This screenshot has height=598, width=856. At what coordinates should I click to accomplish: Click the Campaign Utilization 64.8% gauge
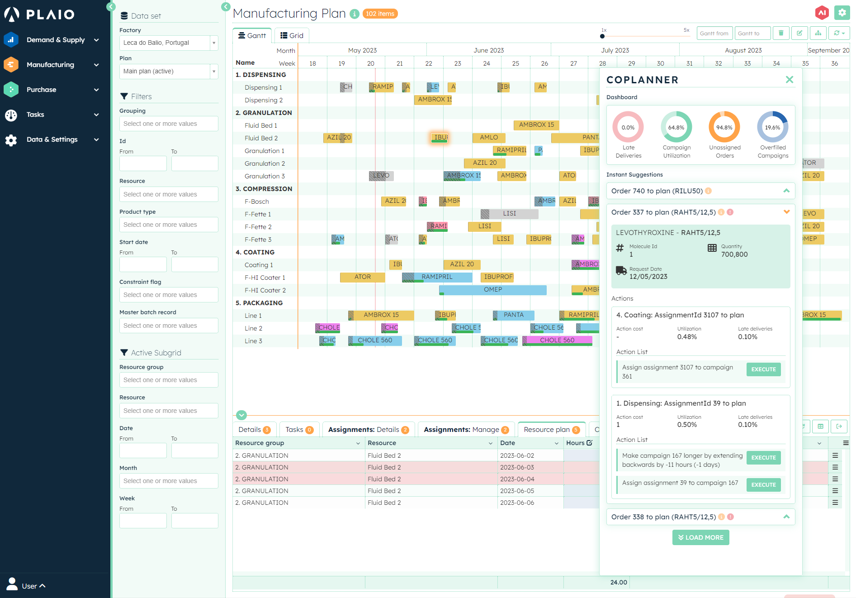[676, 127]
